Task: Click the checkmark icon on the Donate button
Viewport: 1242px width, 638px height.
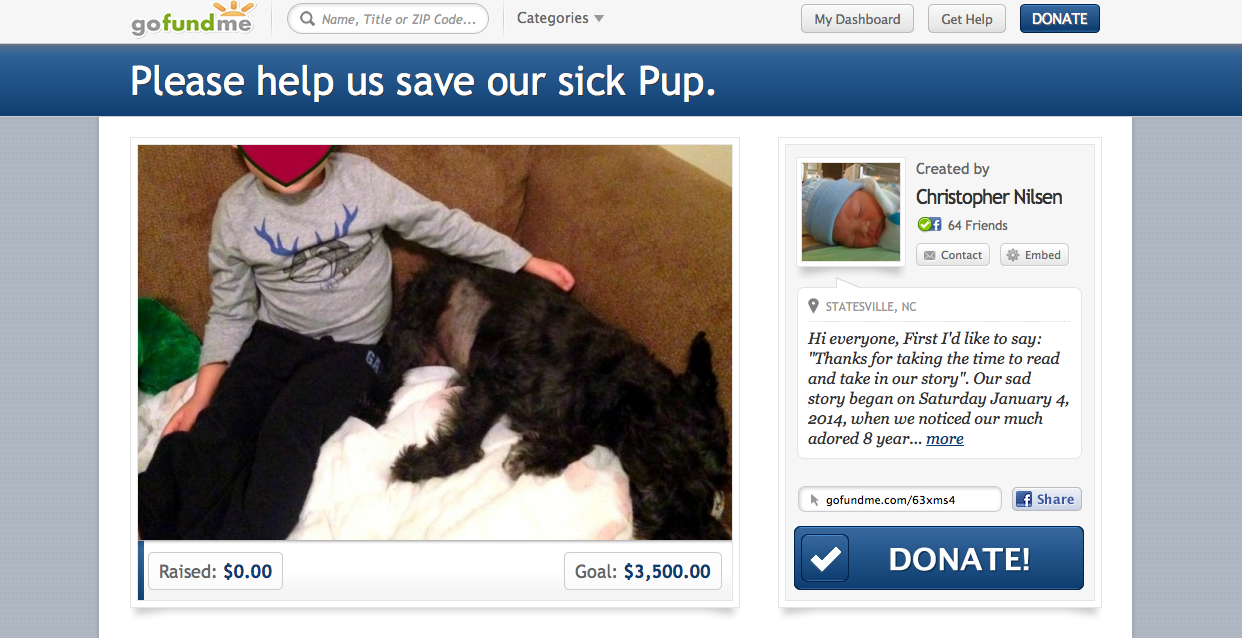Action: tap(825, 558)
